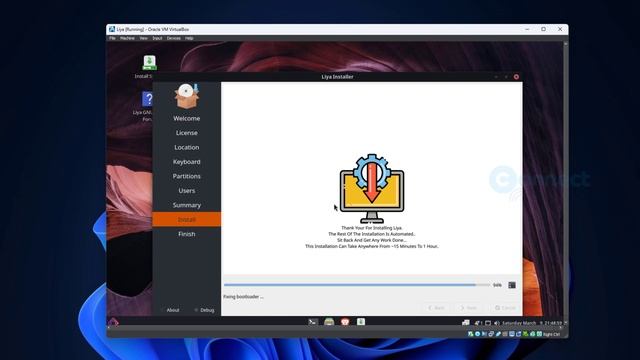Screen dimensions: 640x360
Task: Click the Back button
Action: pyautogui.click(x=436, y=308)
